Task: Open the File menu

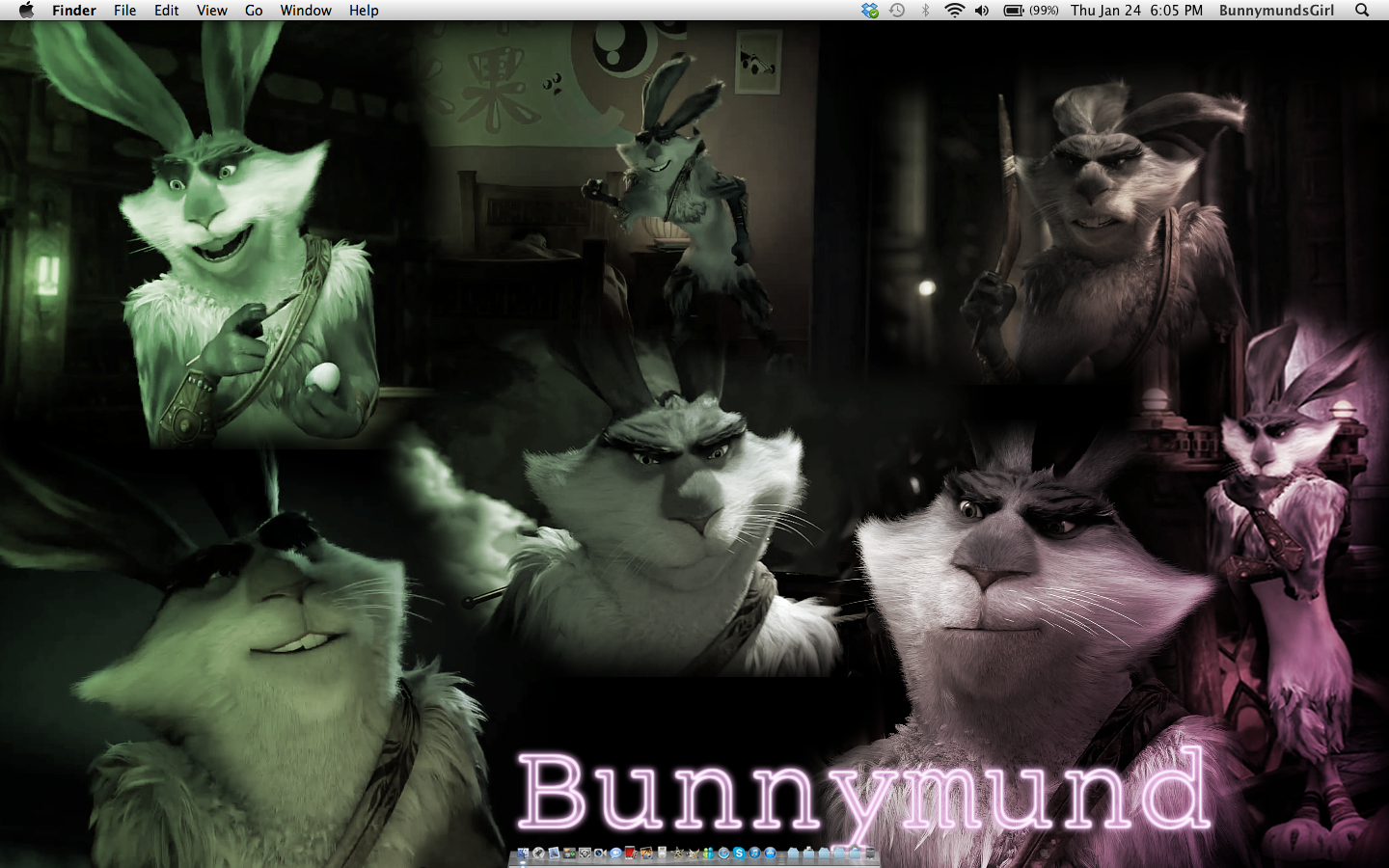Action: [124, 11]
